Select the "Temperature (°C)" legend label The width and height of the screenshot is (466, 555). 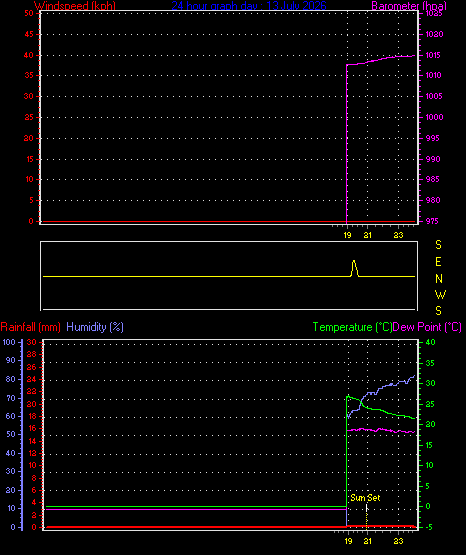click(x=352, y=327)
